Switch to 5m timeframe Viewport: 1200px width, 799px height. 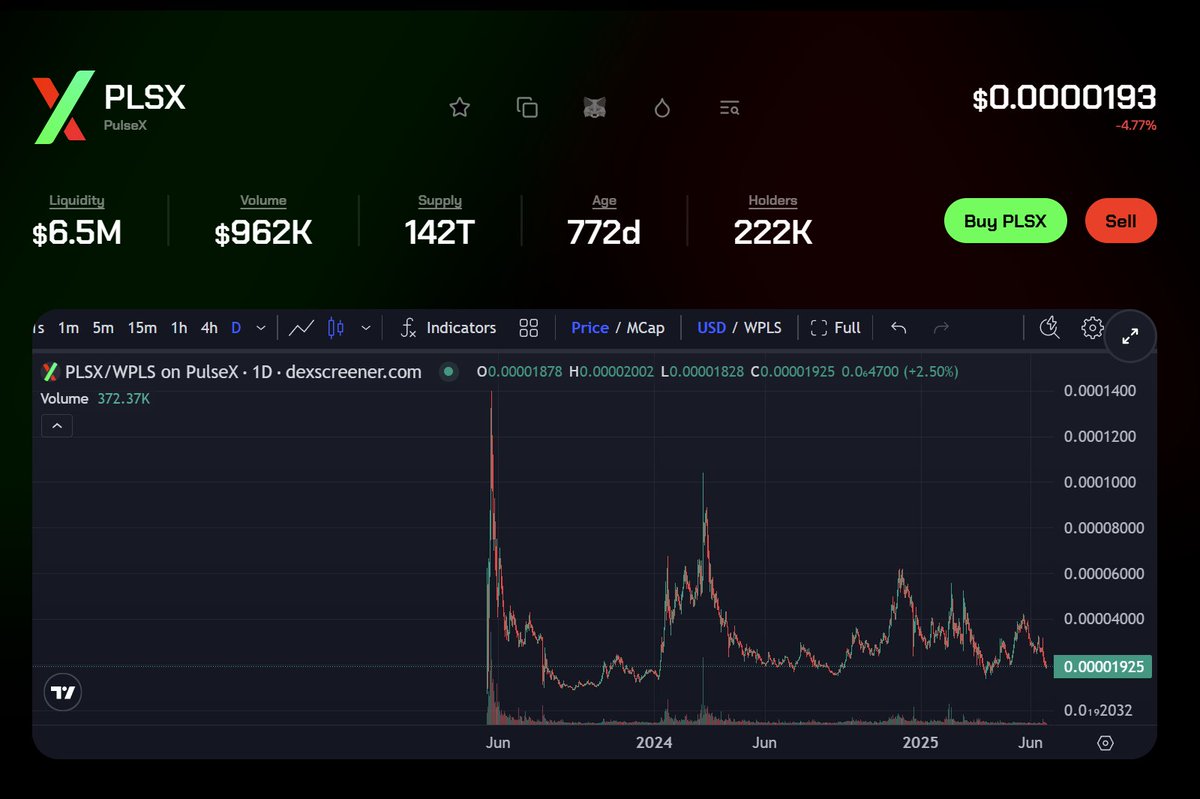click(x=103, y=327)
